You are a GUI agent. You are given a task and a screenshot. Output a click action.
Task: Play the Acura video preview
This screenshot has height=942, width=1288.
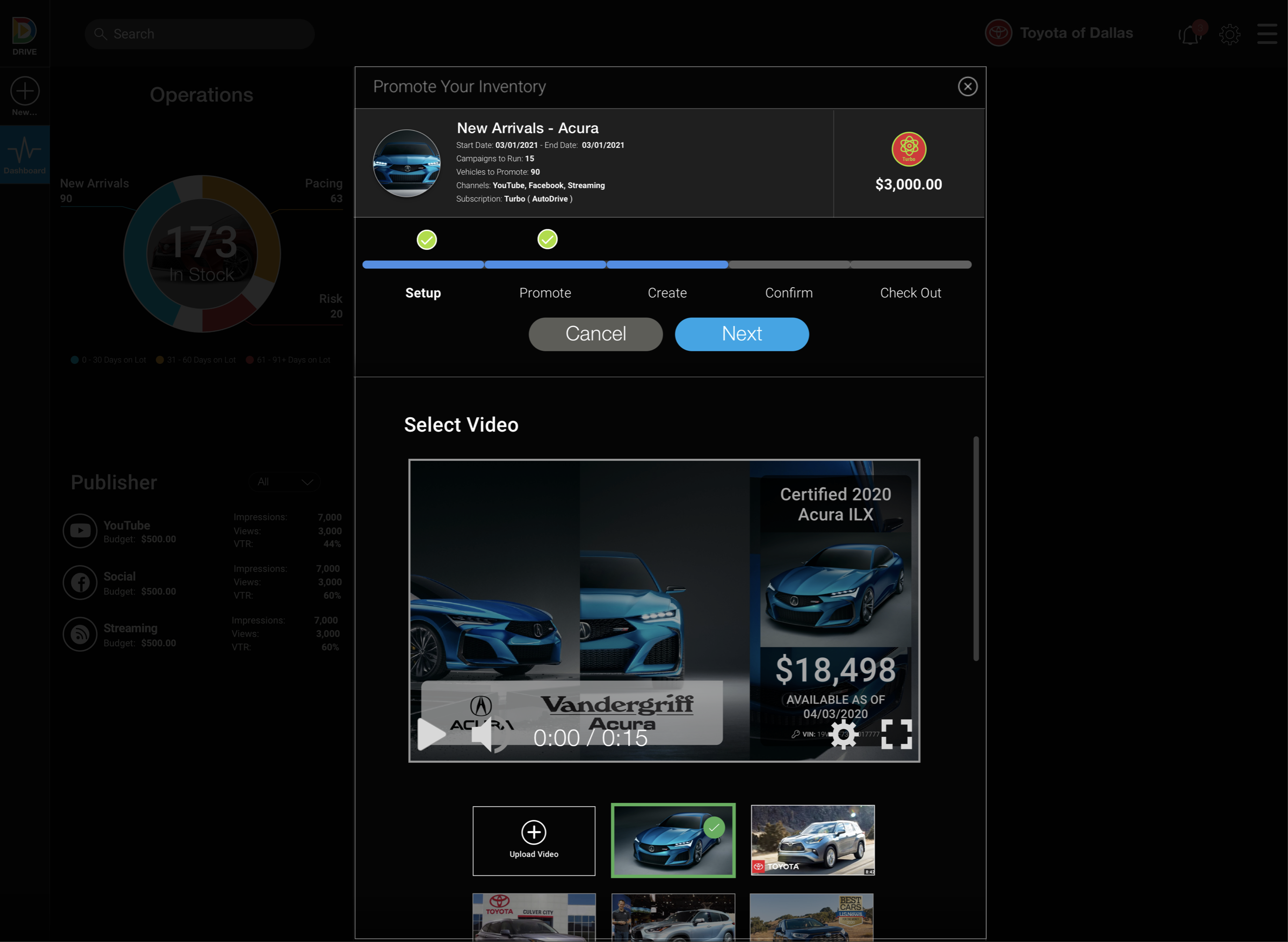coord(431,734)
